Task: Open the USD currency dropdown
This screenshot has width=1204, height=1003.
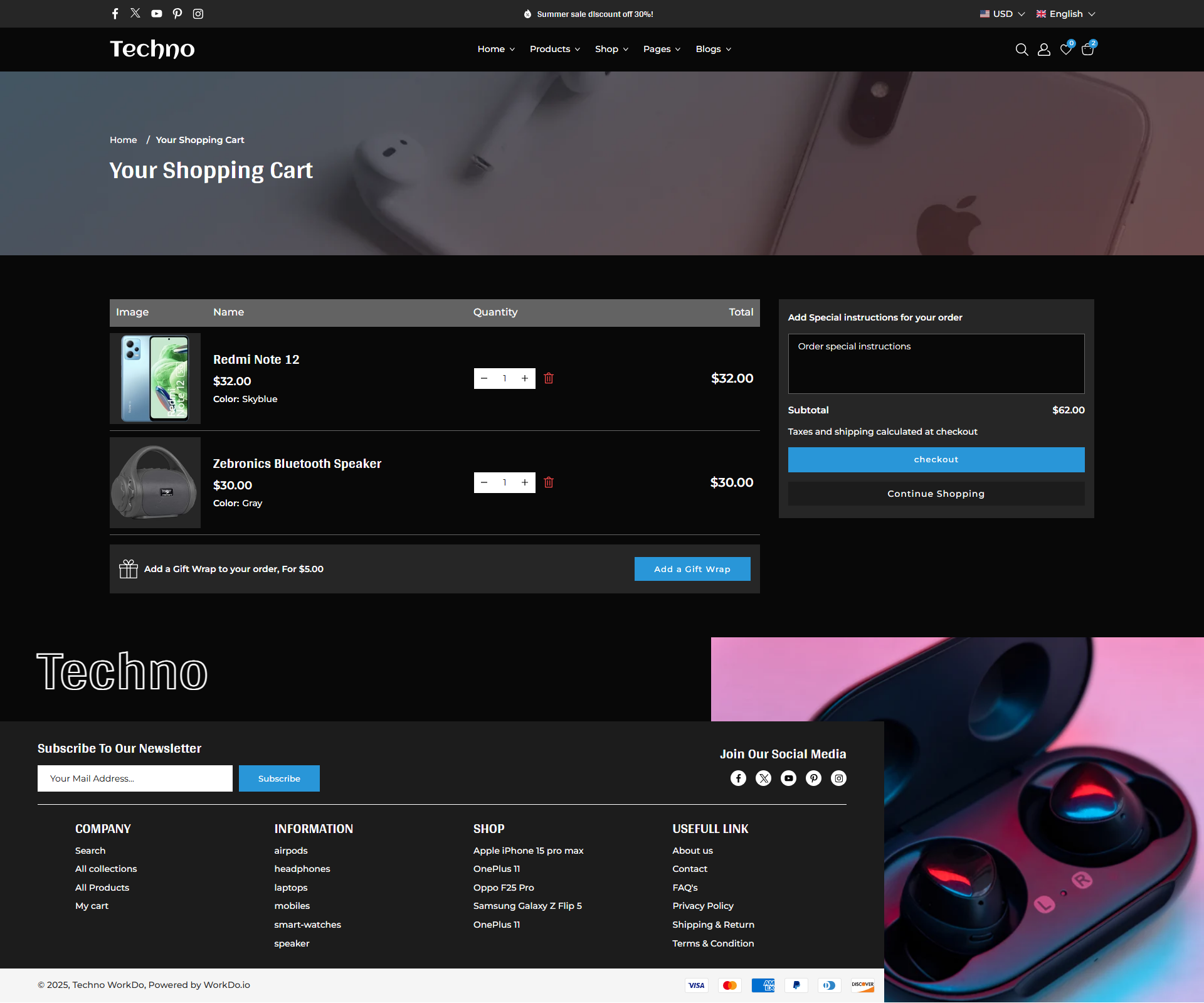Action: [x=1001, y=13]
